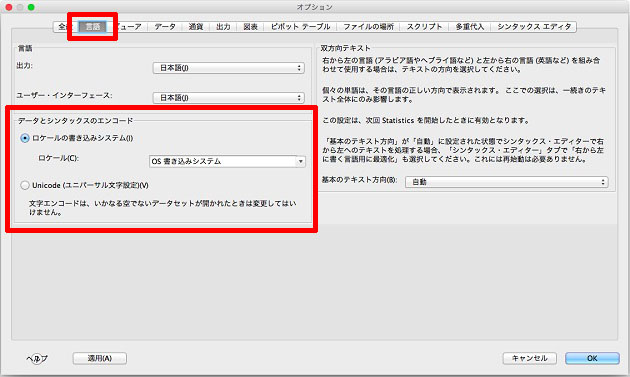The height and width of the screenshot is (377, 630).
Task: Click the 双方向テキスト group title
Action: (x=346, y=48)
